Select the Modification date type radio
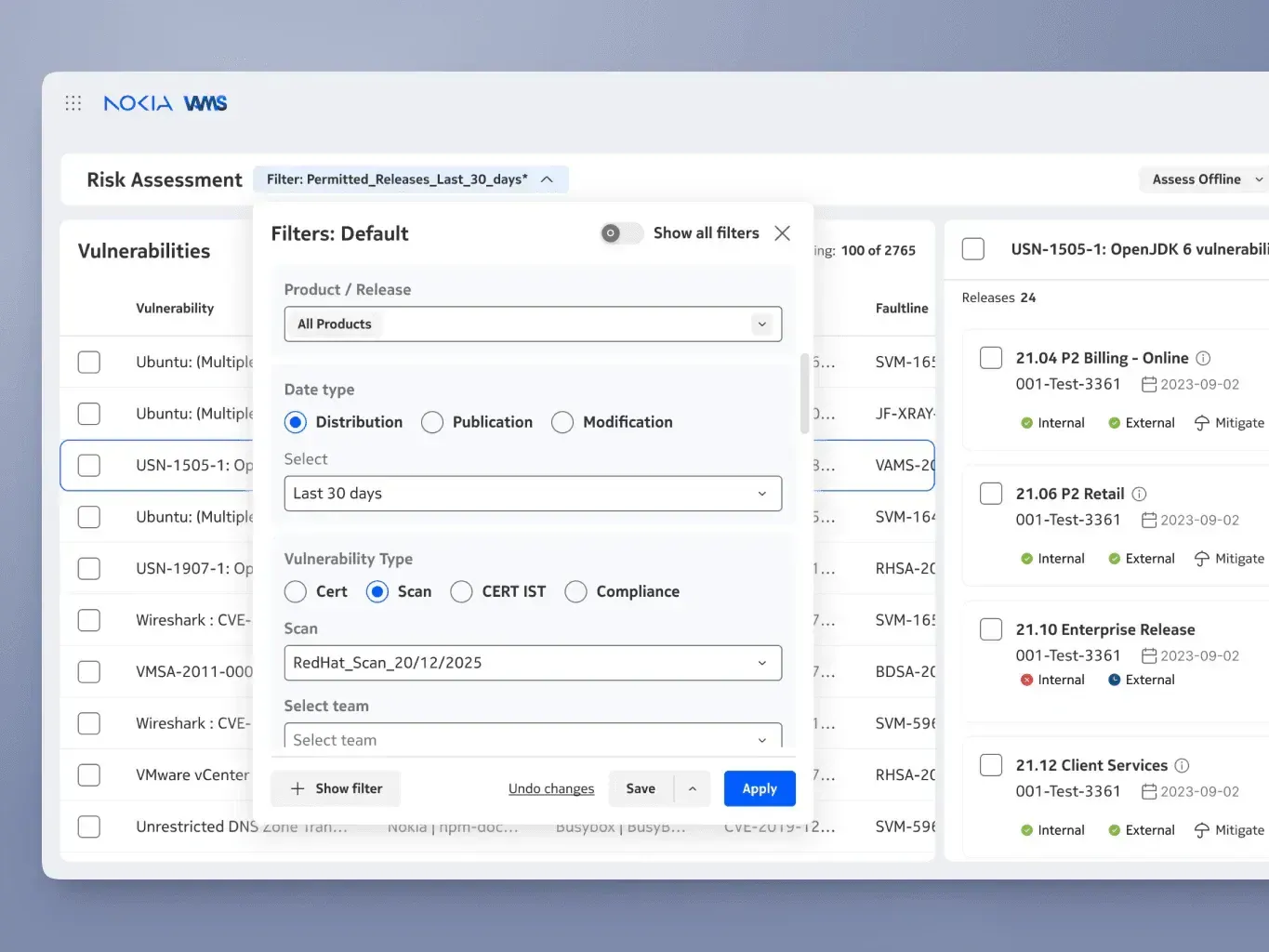 [562, 422]
